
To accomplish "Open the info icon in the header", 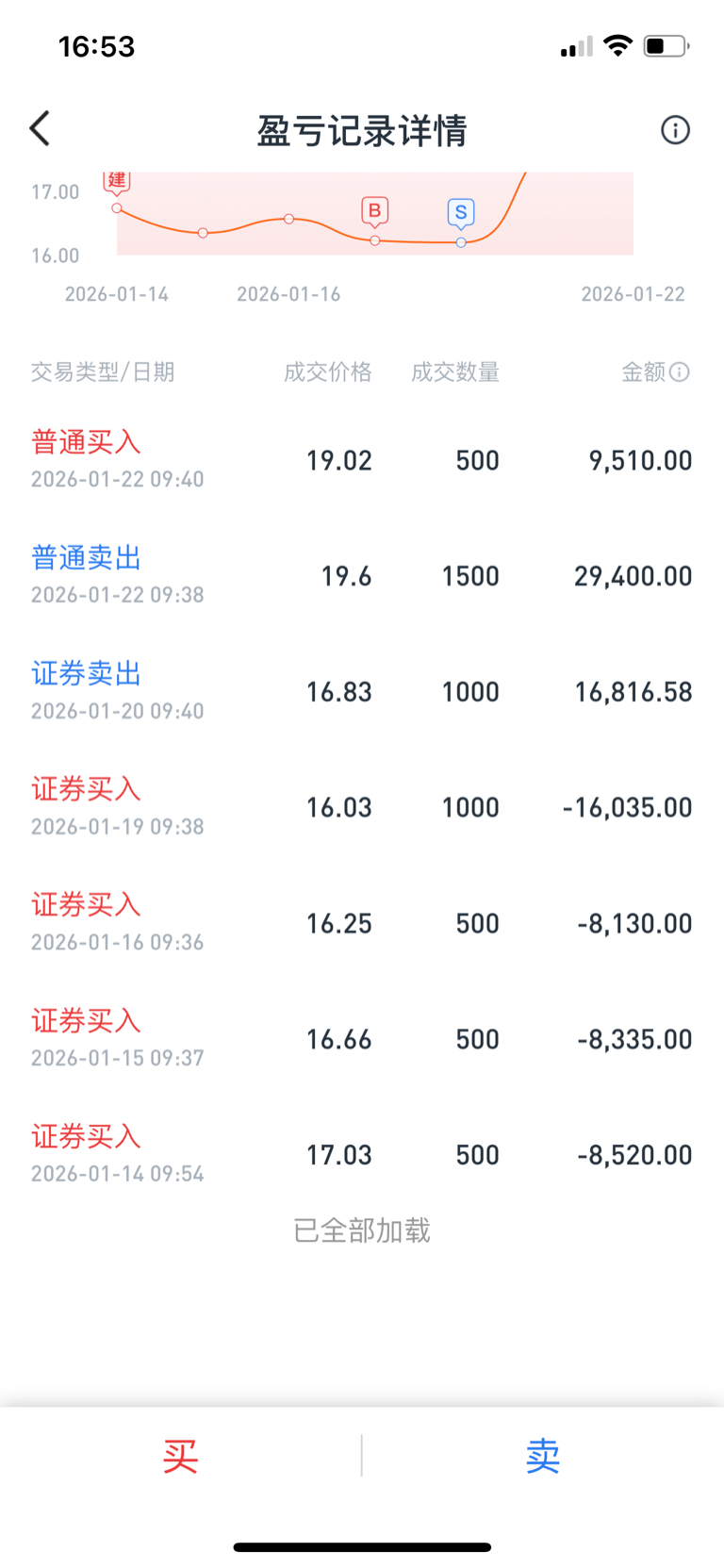I will tap(675, 130).
